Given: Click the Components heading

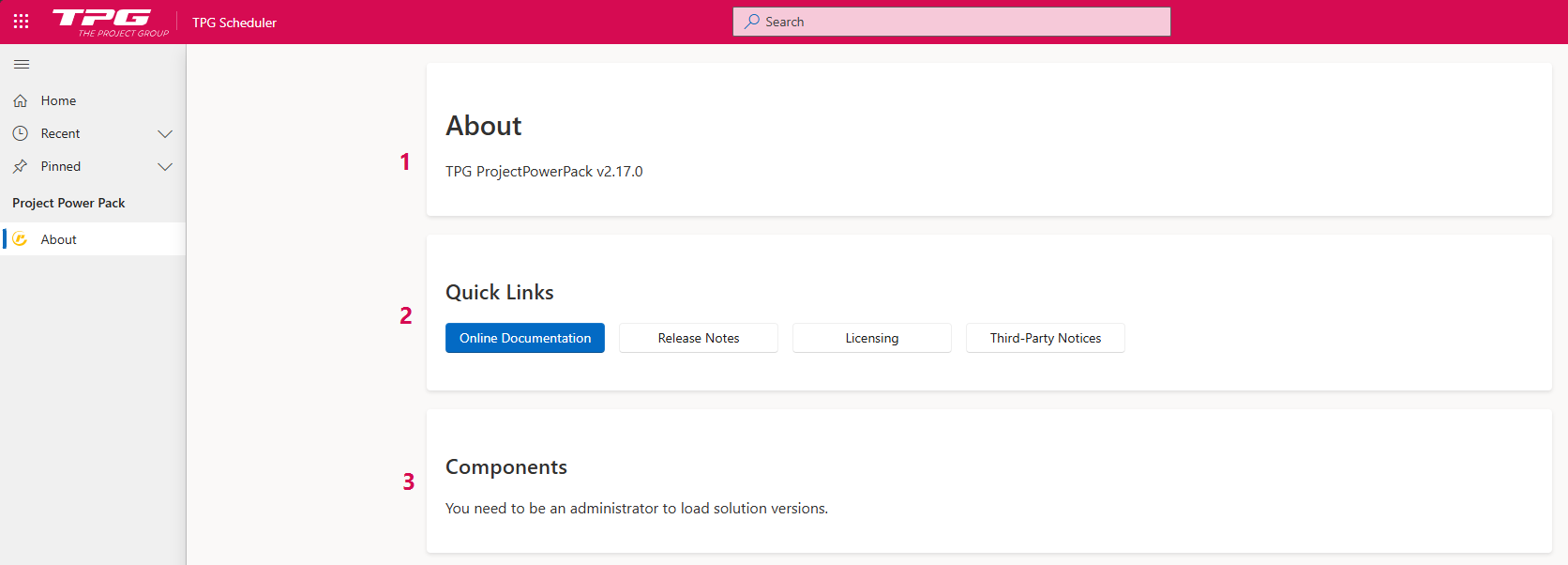Looking at the screenshot, I should coord(506,467).
